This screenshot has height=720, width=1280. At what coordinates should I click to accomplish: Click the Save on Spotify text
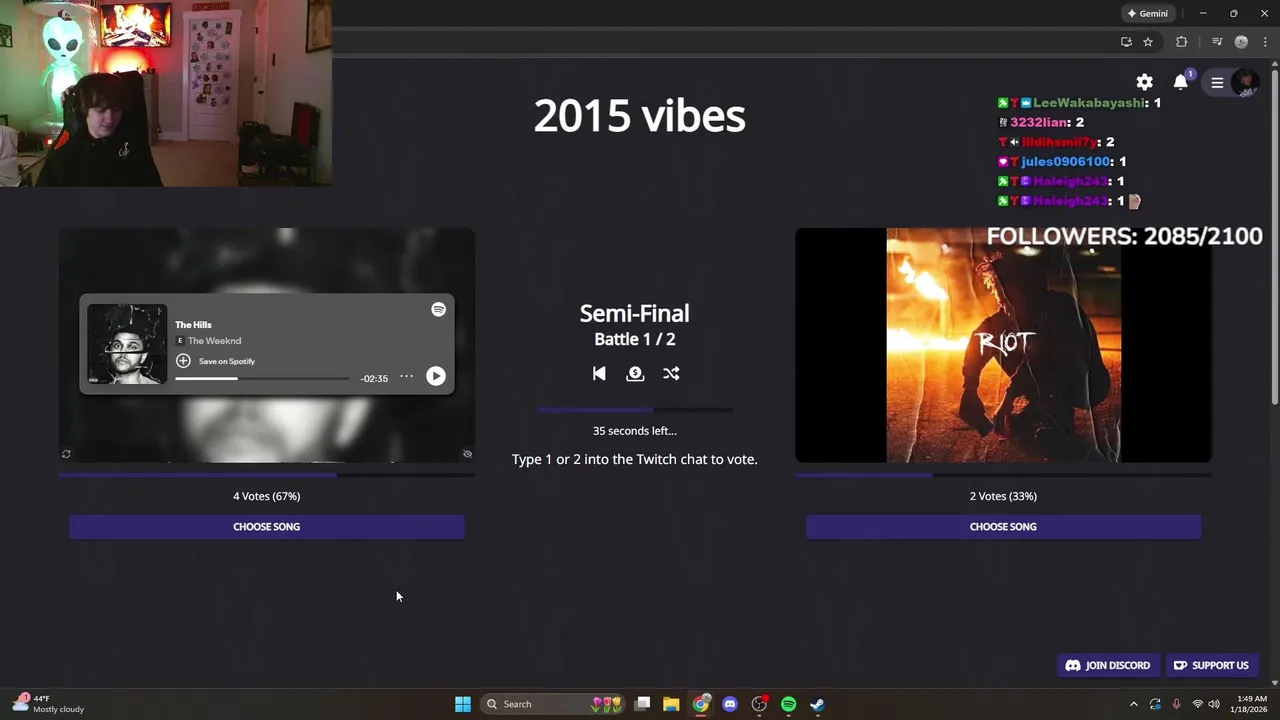(x=227, y=361)
